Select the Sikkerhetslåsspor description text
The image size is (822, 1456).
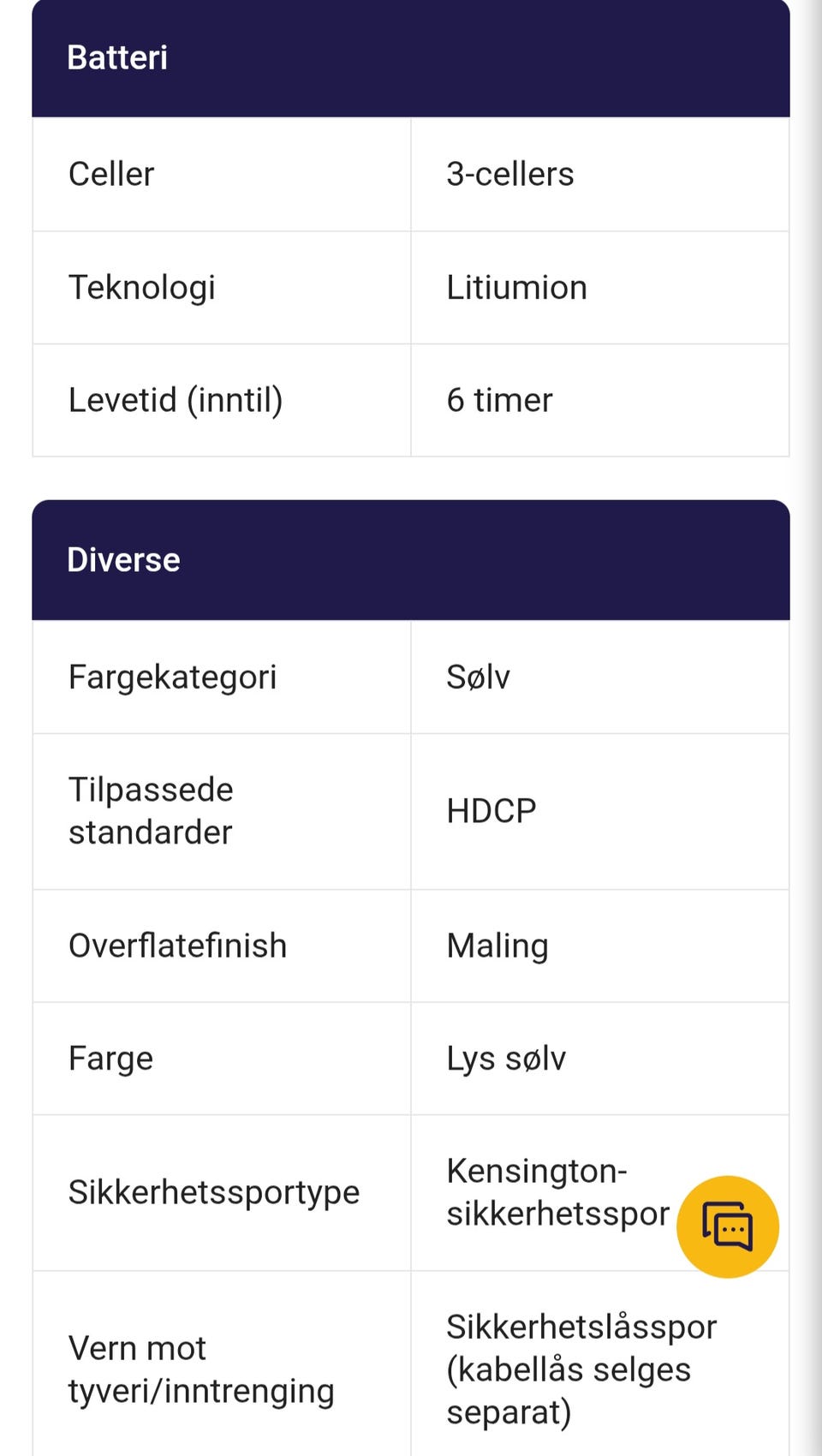581,1369
